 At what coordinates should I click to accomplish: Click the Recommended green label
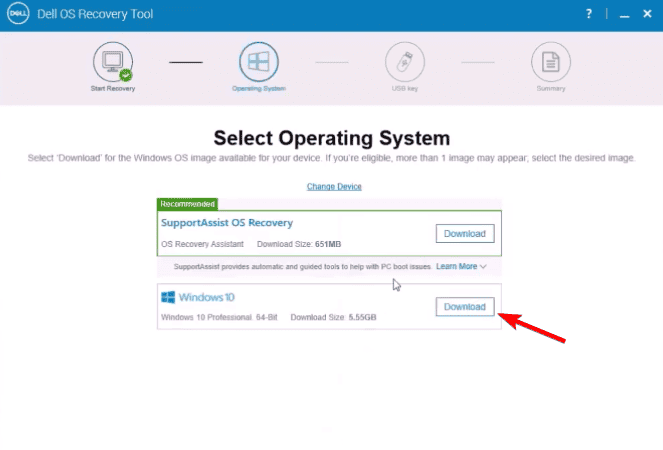[x=187, y=204]
